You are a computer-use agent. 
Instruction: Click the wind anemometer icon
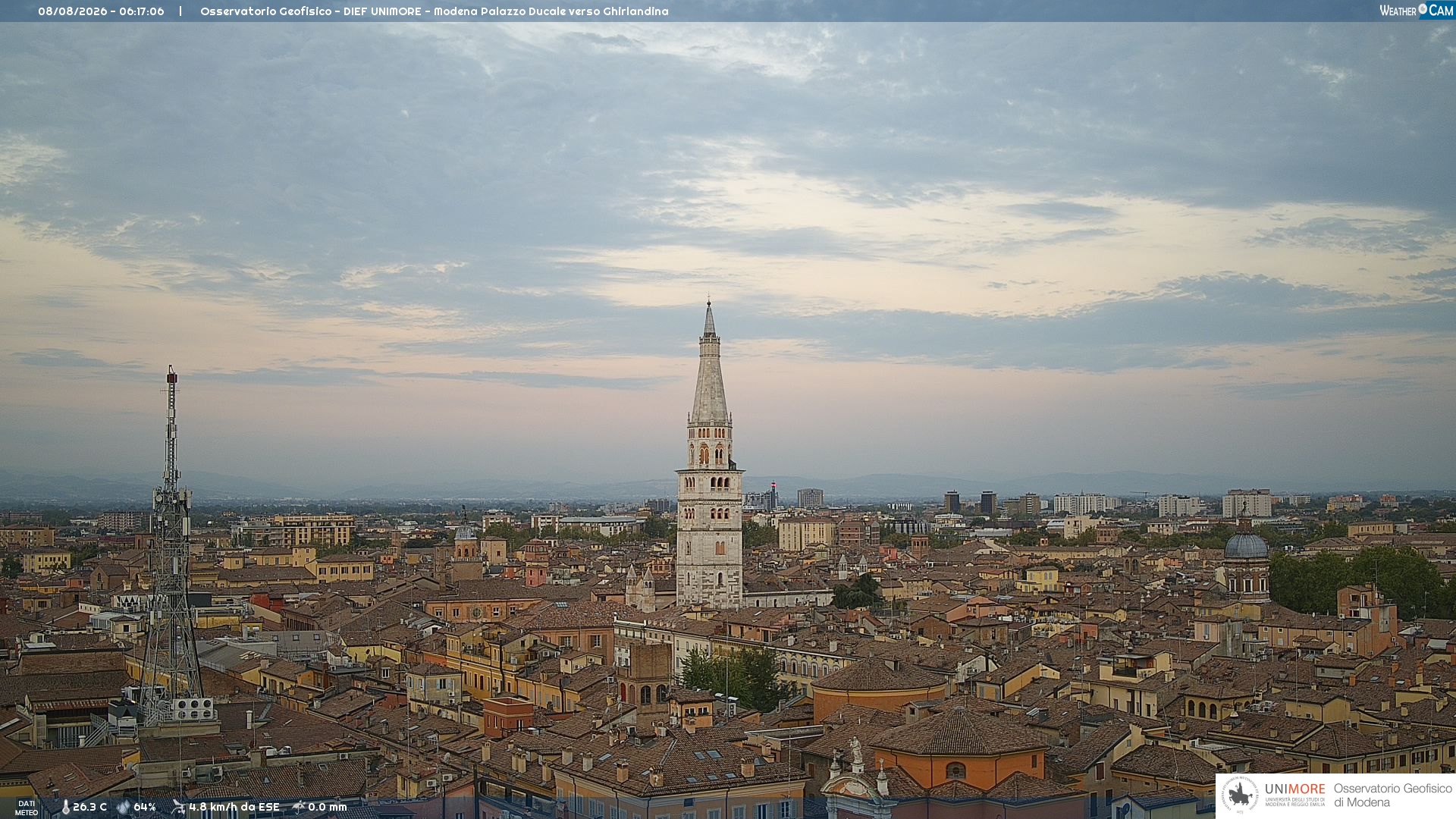coord(178,807)
